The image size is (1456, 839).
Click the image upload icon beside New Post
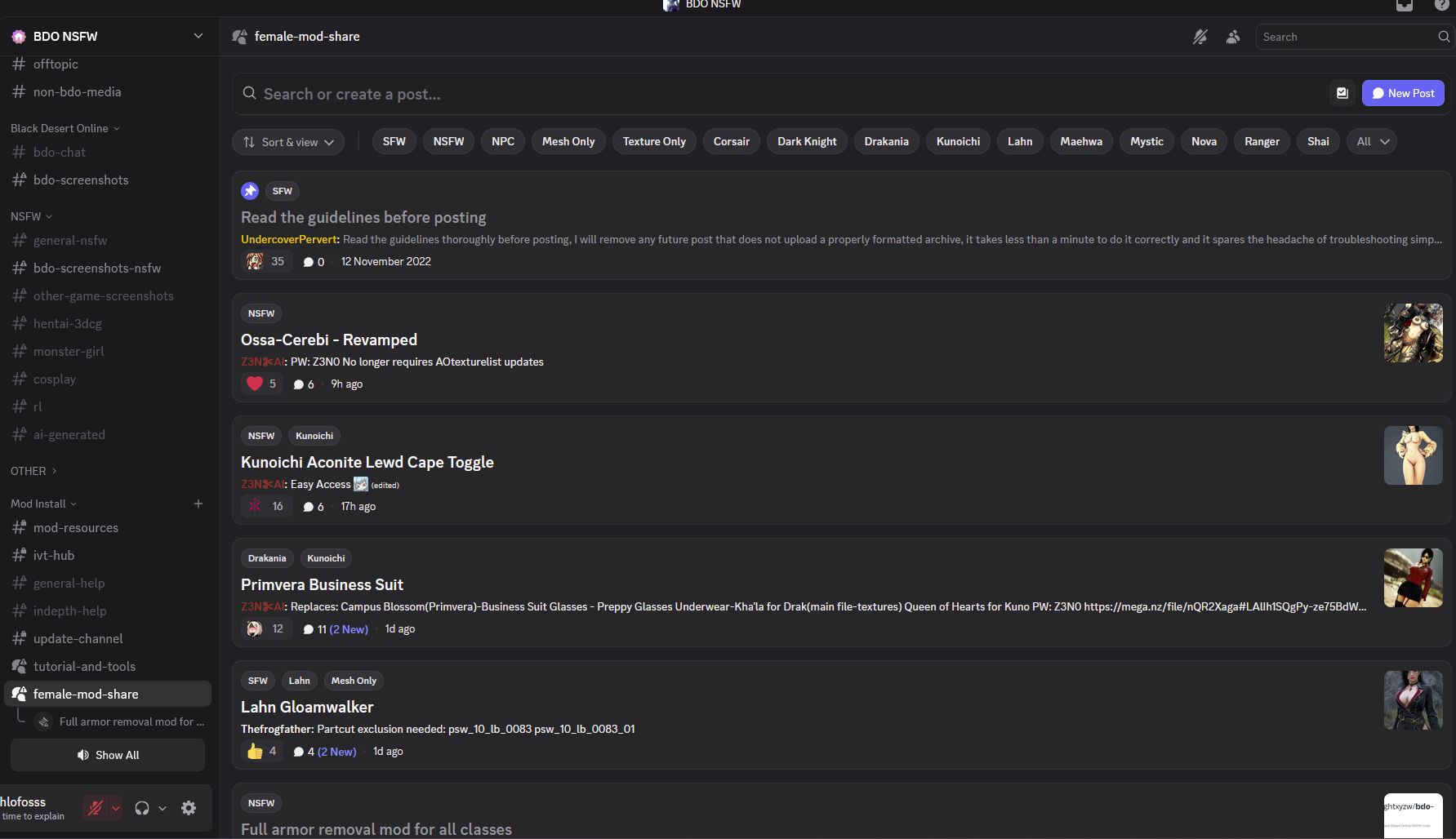[1342, 93]
